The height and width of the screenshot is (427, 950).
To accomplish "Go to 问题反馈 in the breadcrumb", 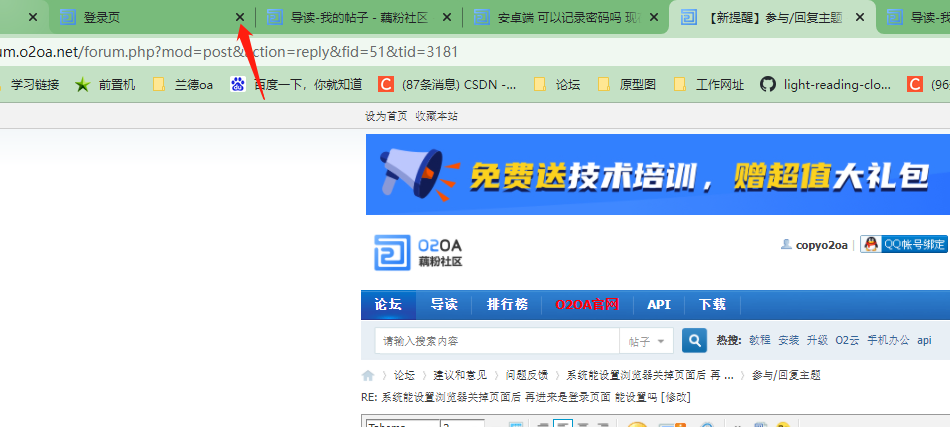I will tap(526, 376).
